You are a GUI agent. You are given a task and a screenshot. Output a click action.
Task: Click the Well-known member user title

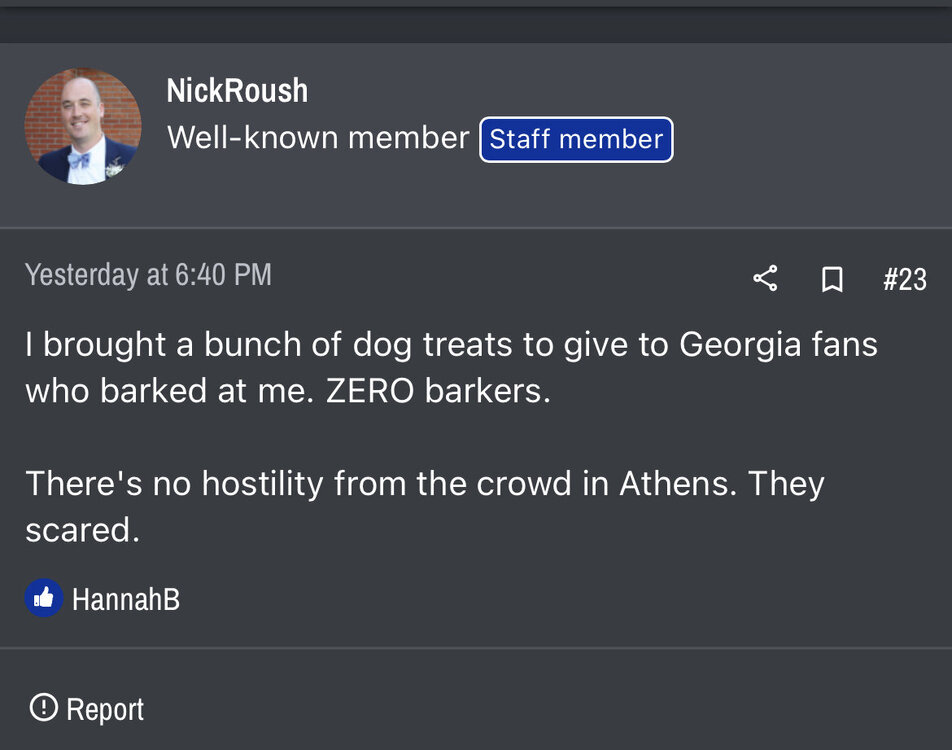point(318,138)
